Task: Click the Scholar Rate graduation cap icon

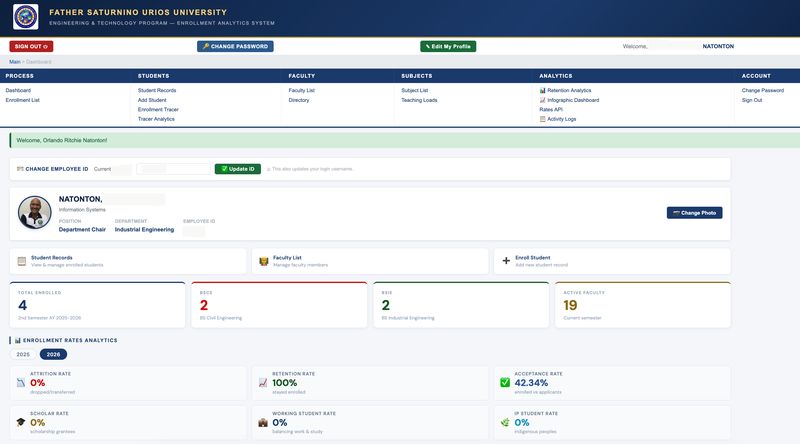Action: (21, 422)
